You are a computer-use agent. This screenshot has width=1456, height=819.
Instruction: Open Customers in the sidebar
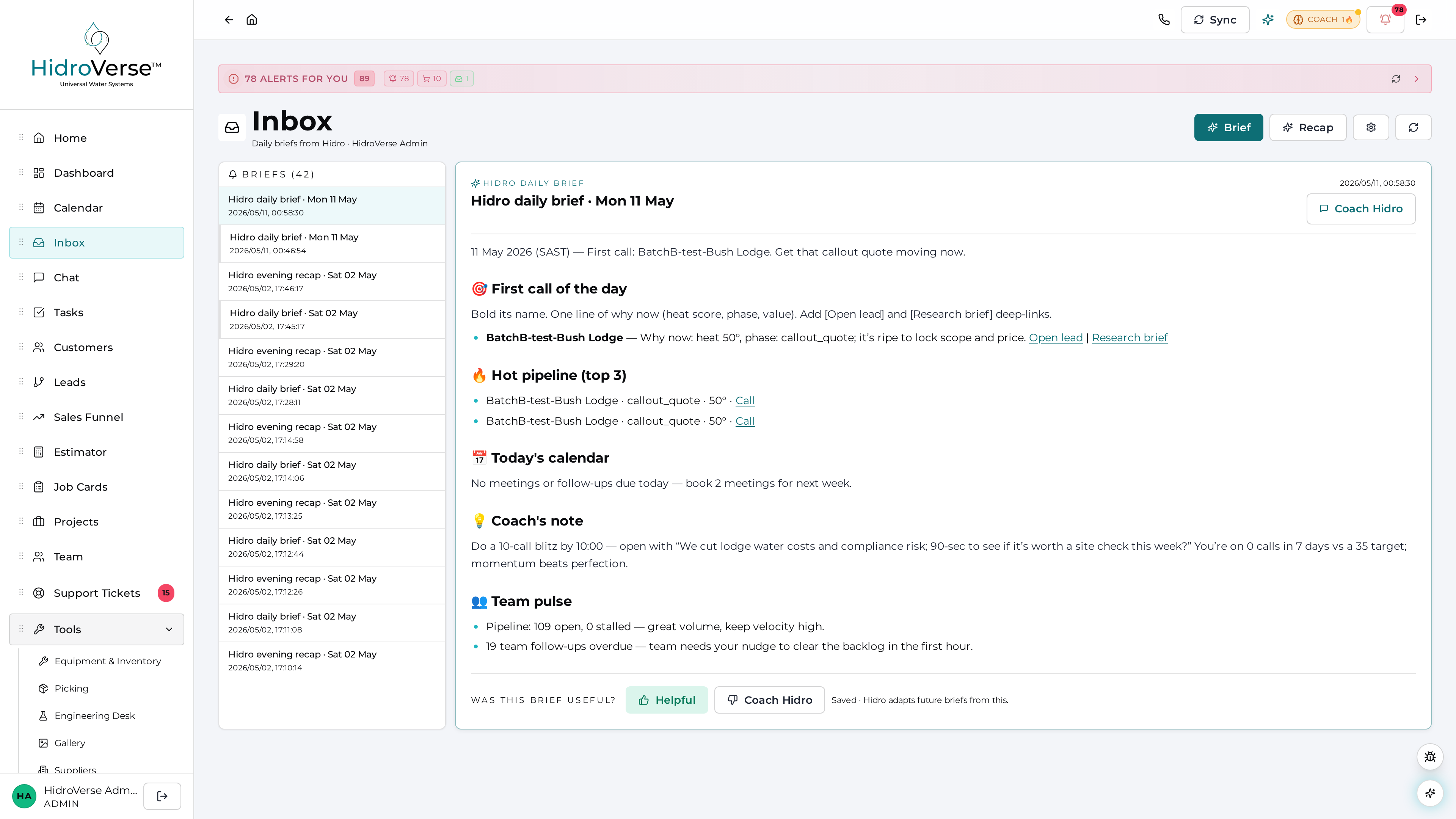(97, 347)
